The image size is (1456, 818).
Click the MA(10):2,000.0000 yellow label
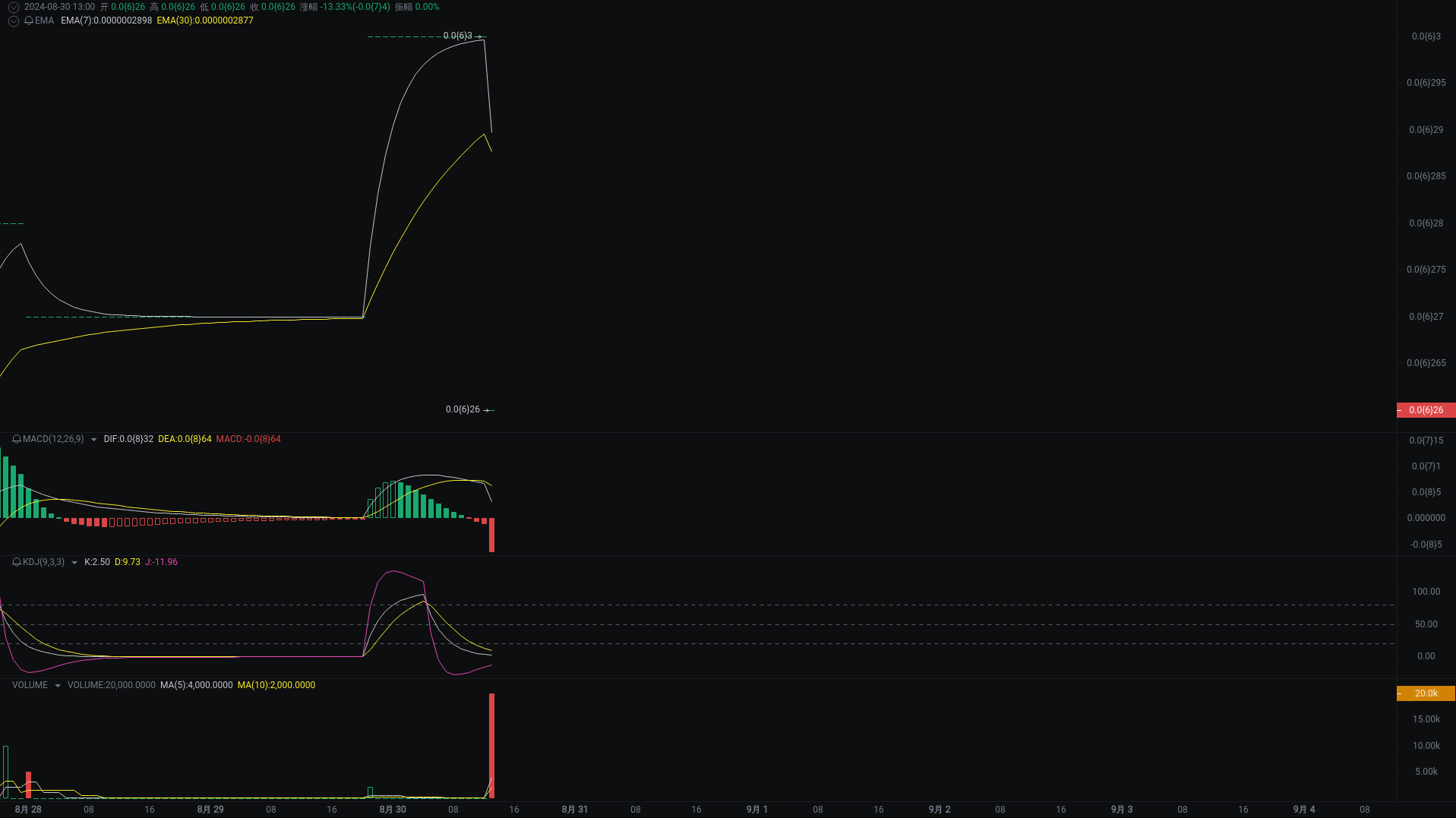click(276, 684)
